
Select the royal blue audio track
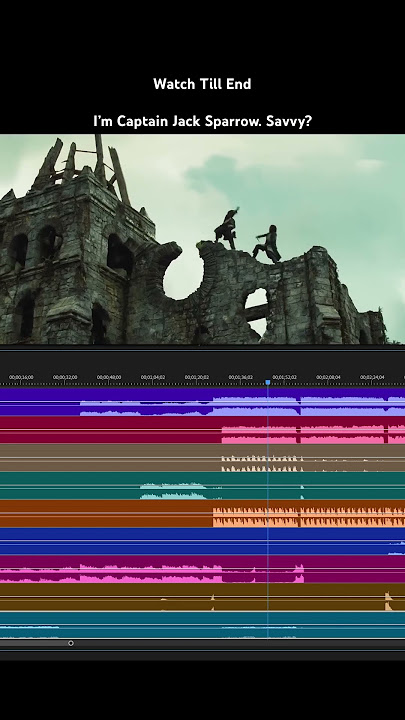pyautogui.click(x=202, y=541)
